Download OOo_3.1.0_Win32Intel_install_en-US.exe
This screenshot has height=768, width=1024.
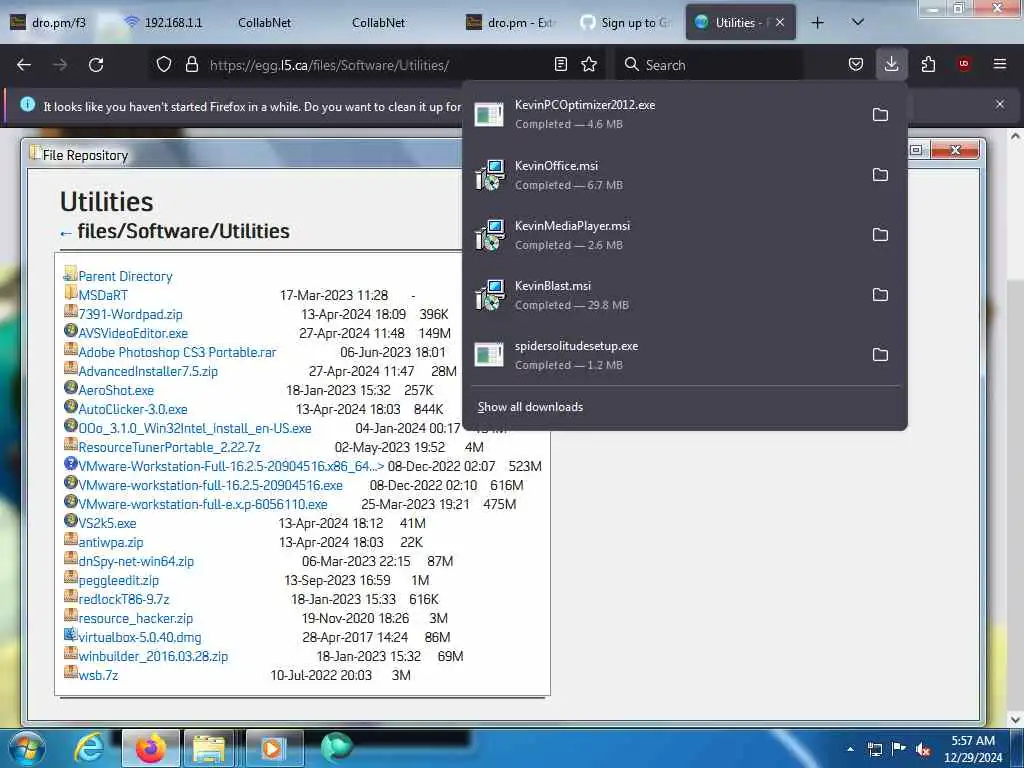195,428
